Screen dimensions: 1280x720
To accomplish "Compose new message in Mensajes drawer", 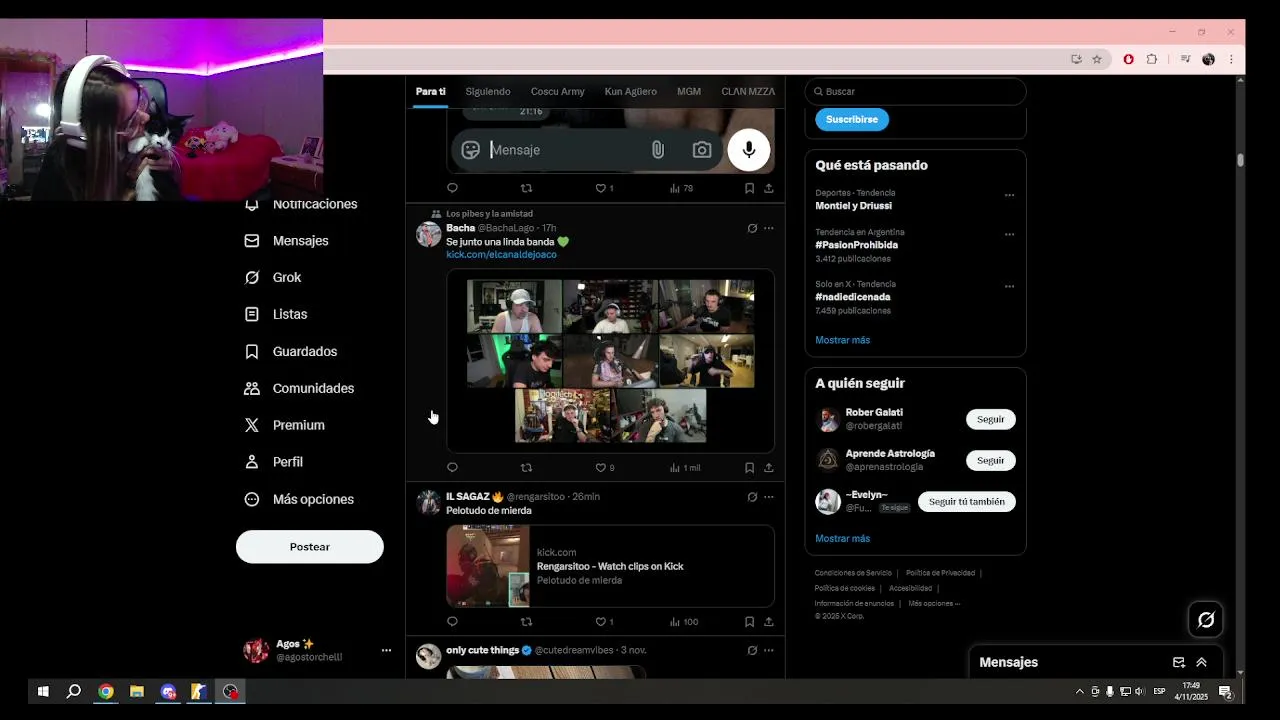I will (1179, 662).
